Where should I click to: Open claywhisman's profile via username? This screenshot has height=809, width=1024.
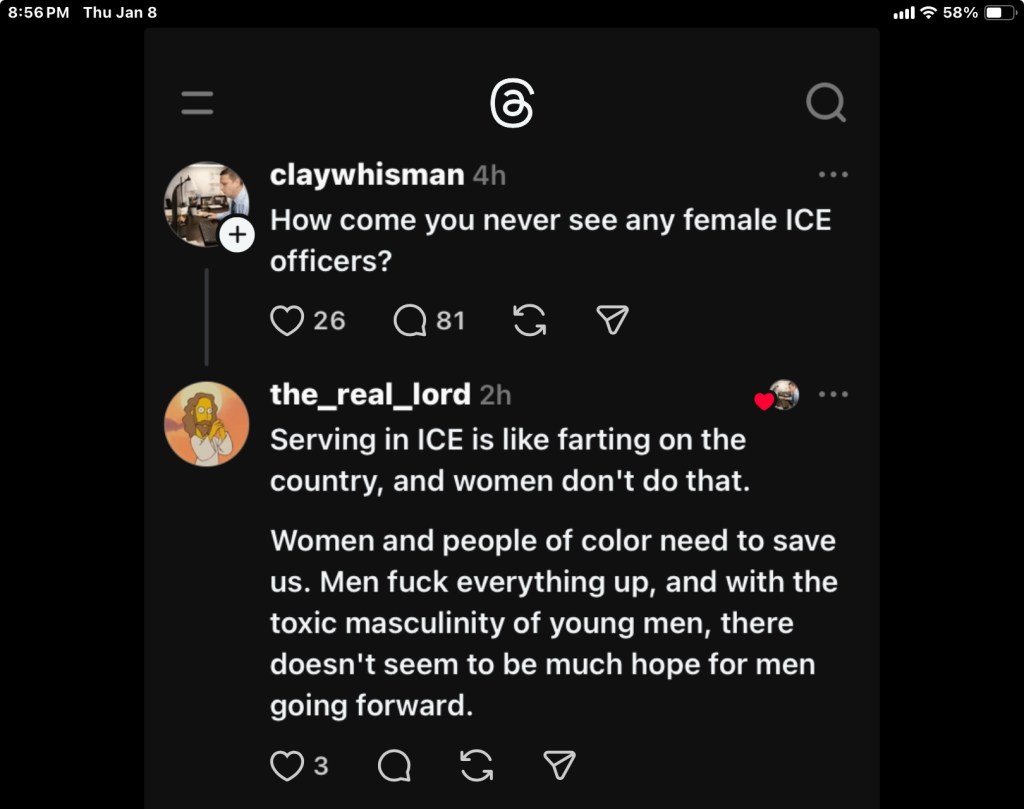point(367,175)
